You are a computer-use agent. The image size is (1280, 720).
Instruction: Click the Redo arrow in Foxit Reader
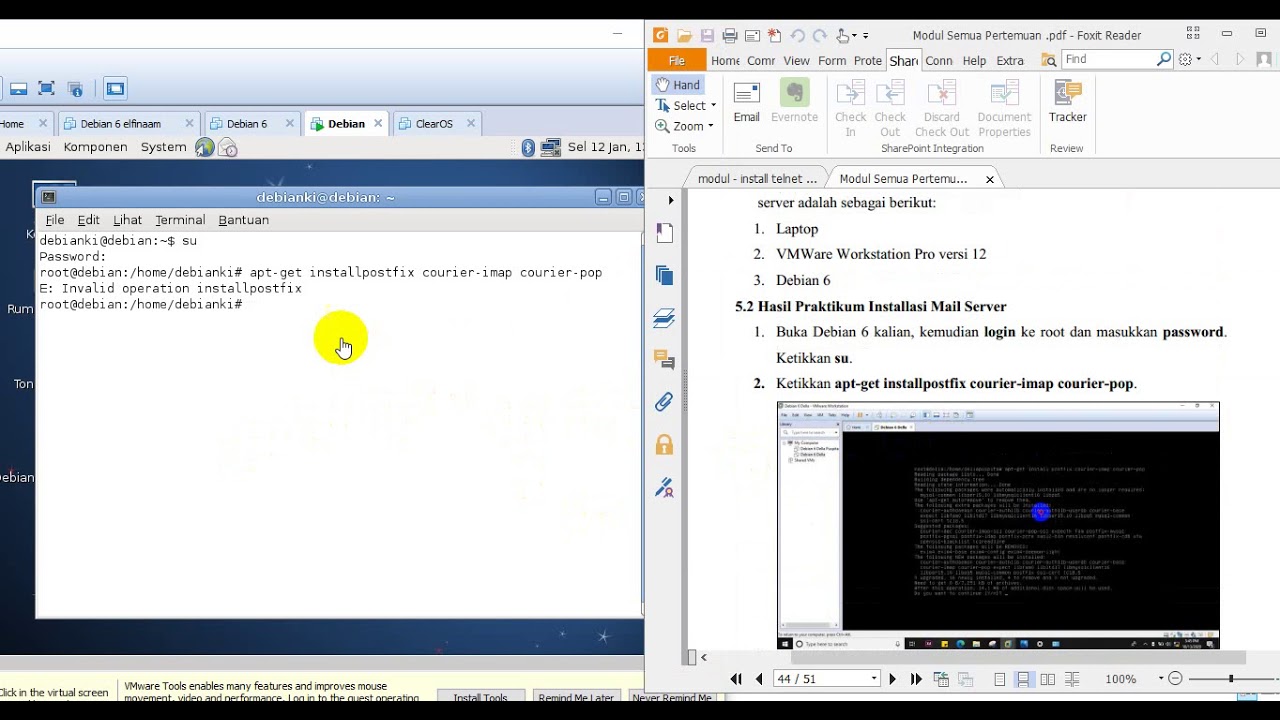(819, 36)
